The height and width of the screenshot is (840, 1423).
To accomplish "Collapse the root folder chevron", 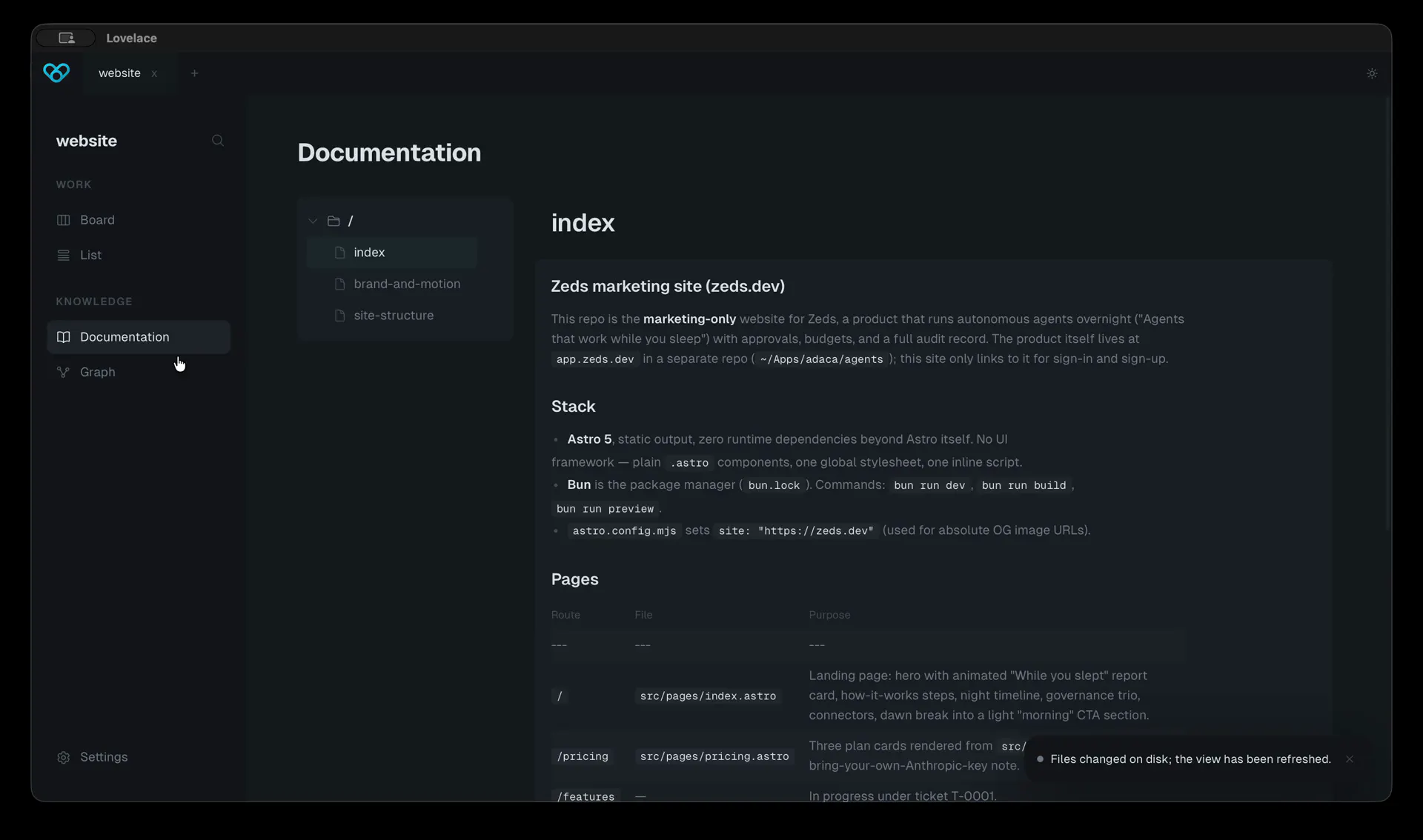I will tap(313, 221).
